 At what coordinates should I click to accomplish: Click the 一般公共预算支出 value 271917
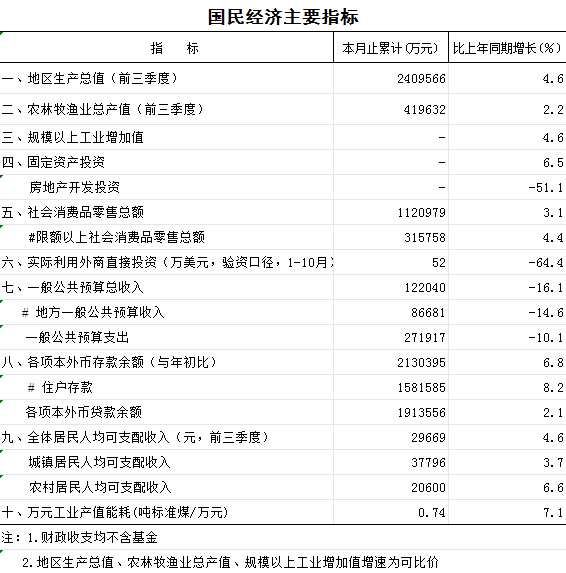(x=391, y=337)
